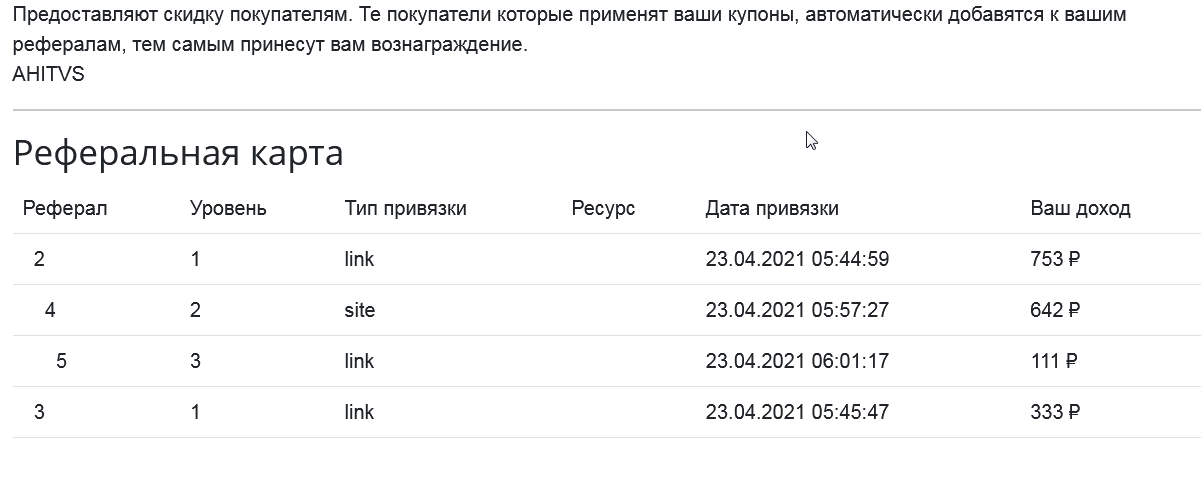
Task: Click the Дата привязки column header
Action: (772, 209)
